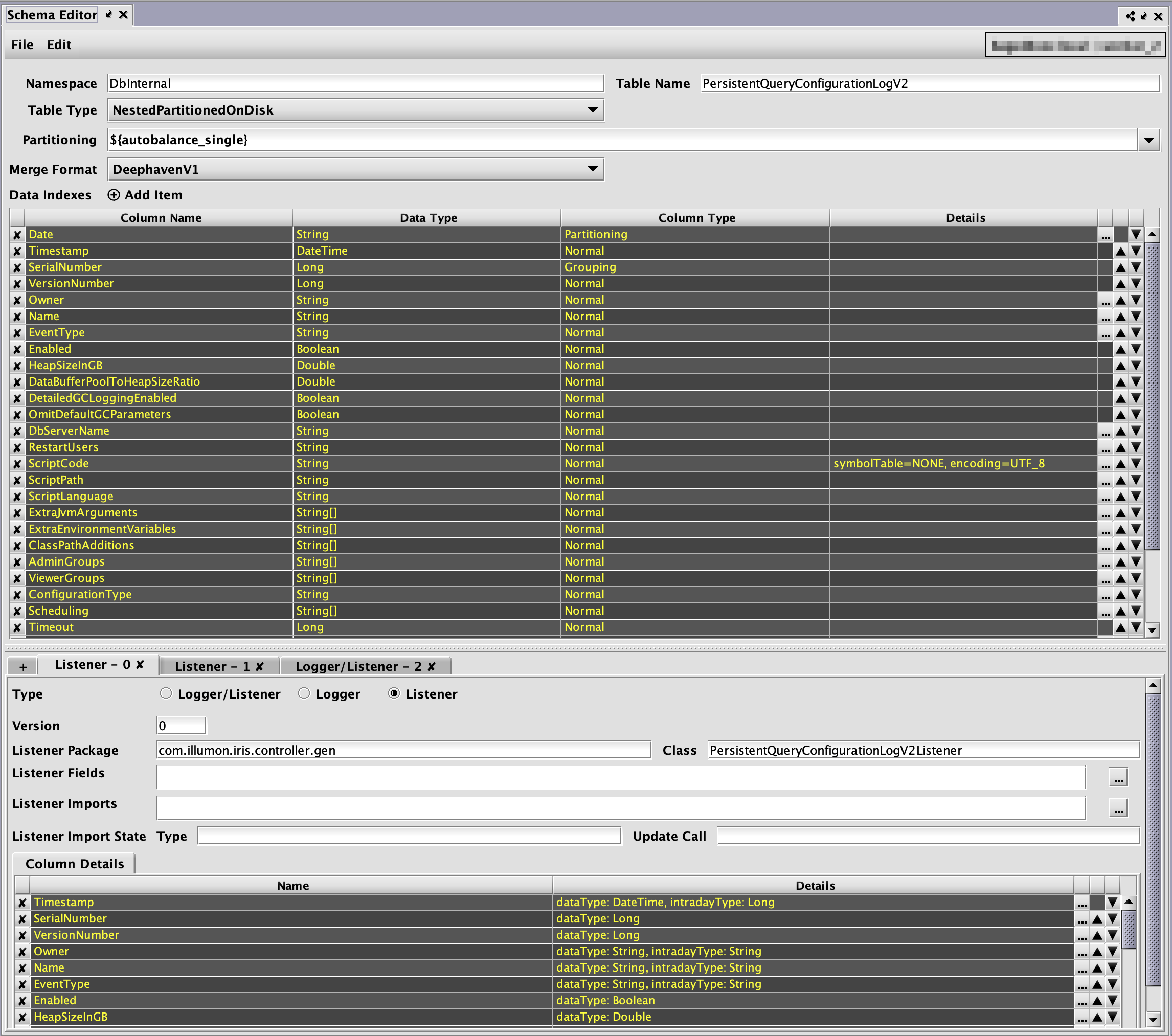Select the Logger/Listener radio button
1172x1036 pixels.
[x=166, y=694]
